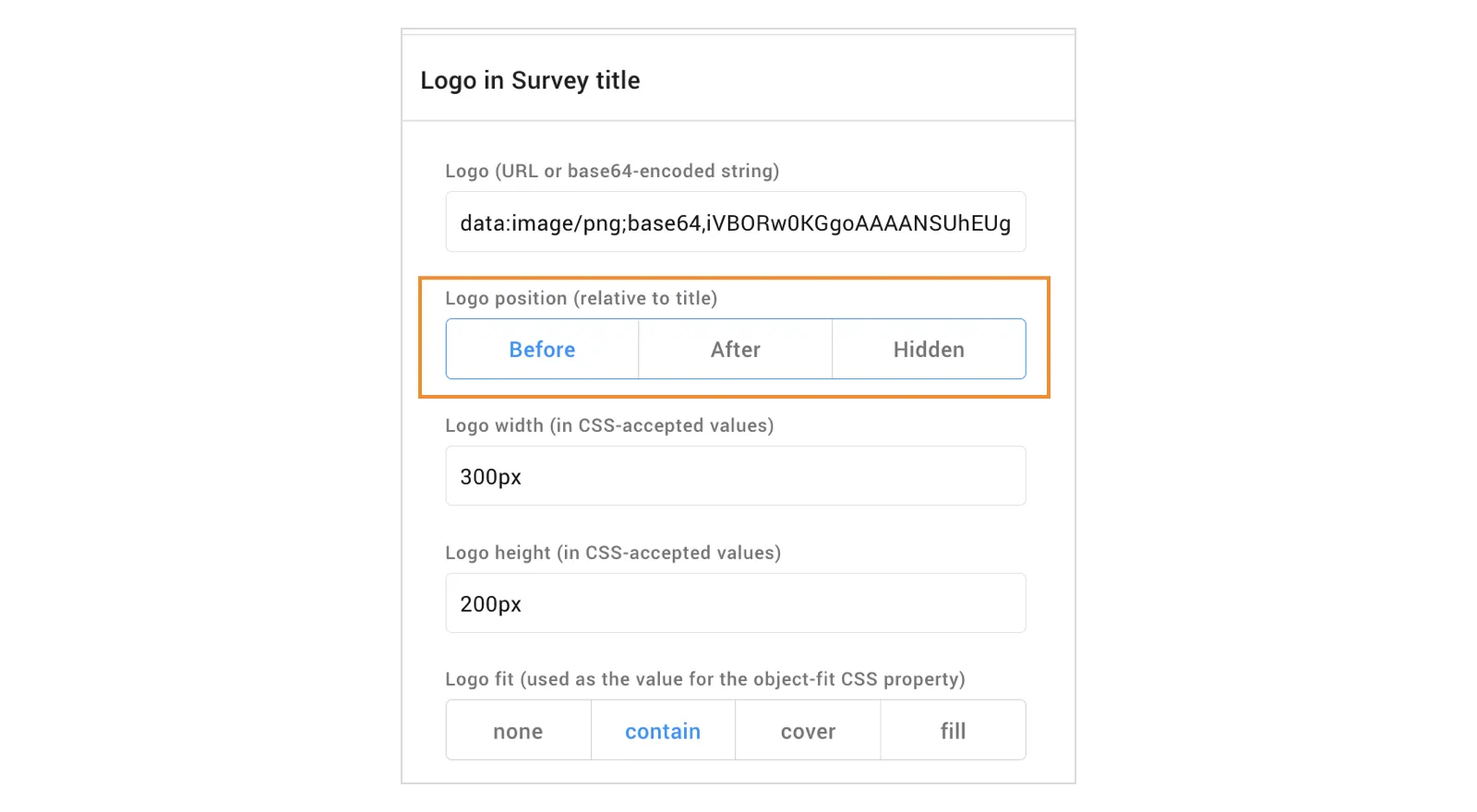This screenshot has height=812, width=1477.
Task: Set Logo fit to fill
Action: pyautogui.click(x=953, y=731)
